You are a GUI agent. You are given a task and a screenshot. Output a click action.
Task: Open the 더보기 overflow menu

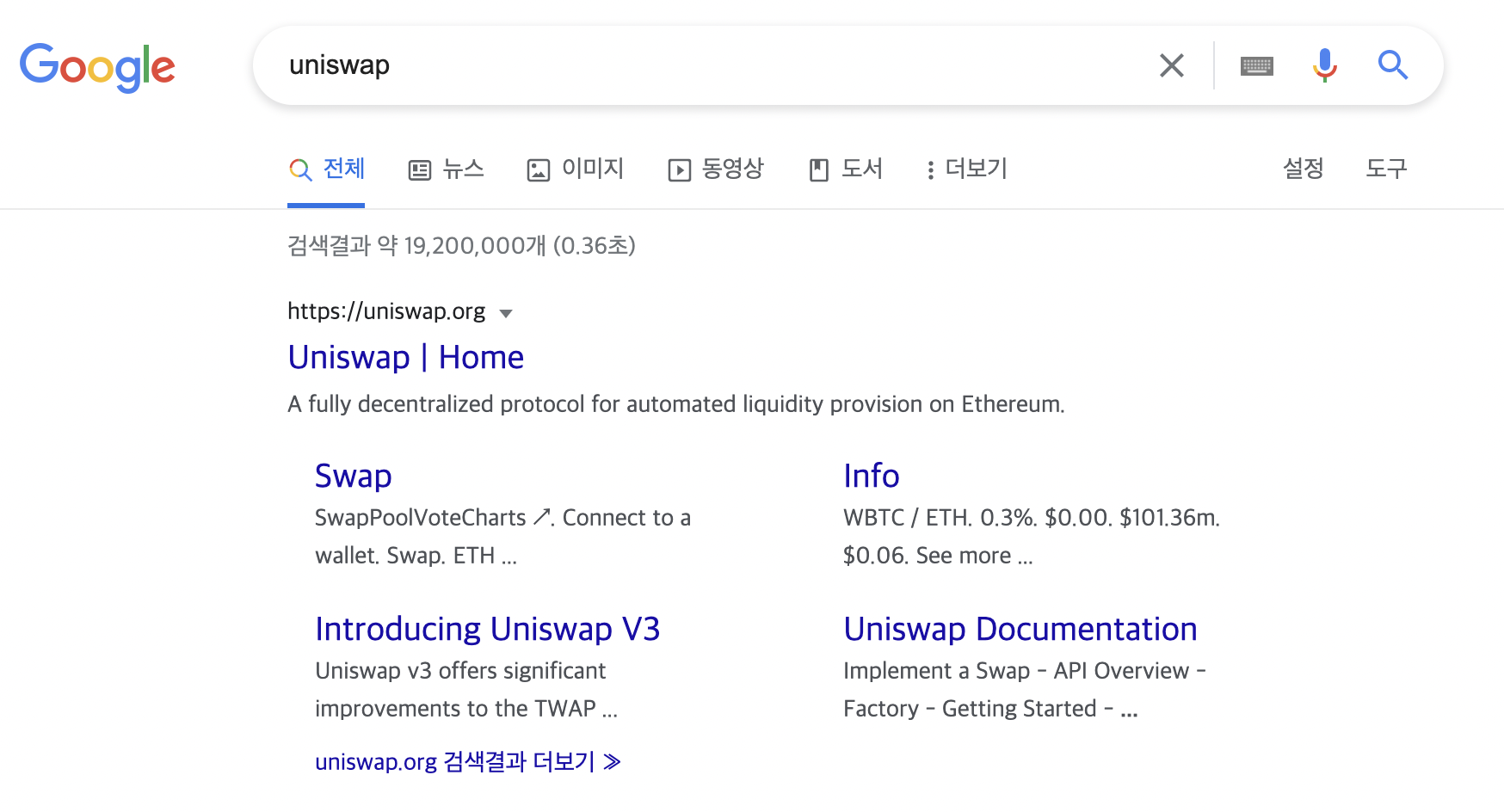(x=931, y=169)
